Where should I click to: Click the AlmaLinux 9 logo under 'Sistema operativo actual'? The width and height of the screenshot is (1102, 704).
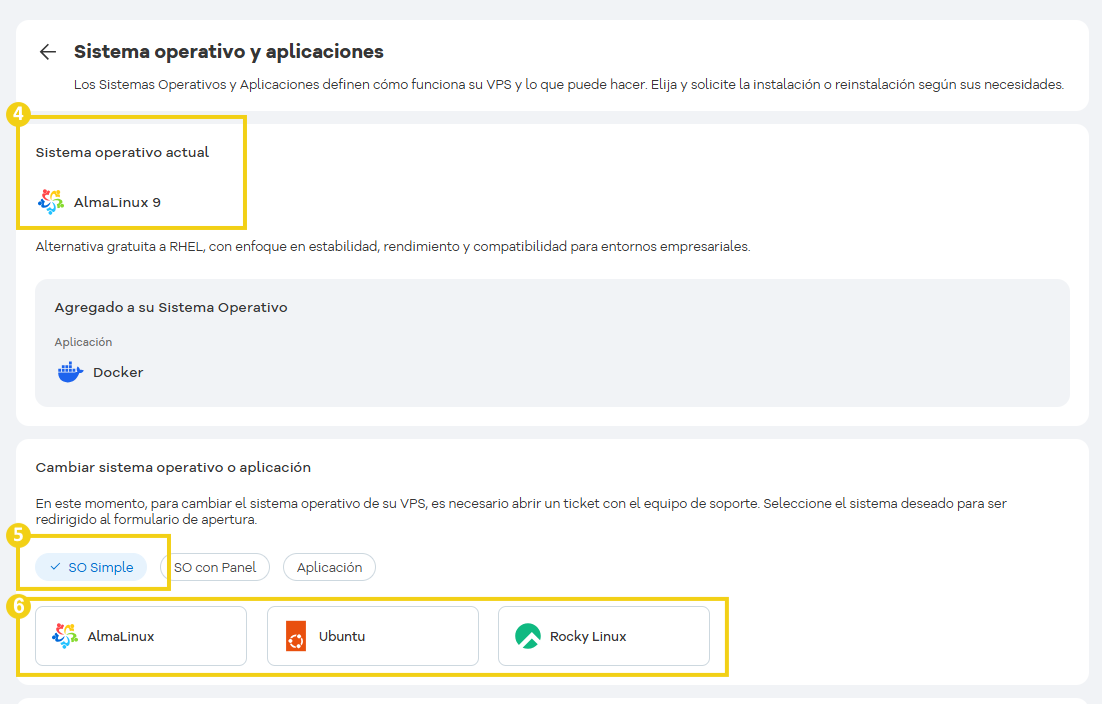pos(50,201)
